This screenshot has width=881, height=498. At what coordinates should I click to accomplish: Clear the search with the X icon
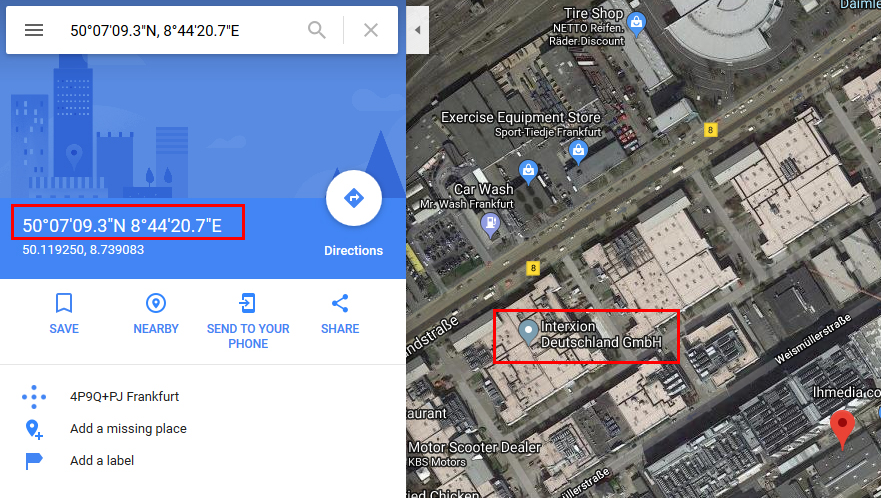371,30
